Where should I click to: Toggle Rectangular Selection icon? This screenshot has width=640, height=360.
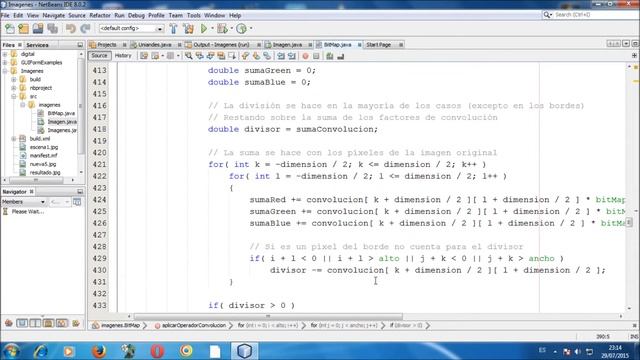(232, 56)
